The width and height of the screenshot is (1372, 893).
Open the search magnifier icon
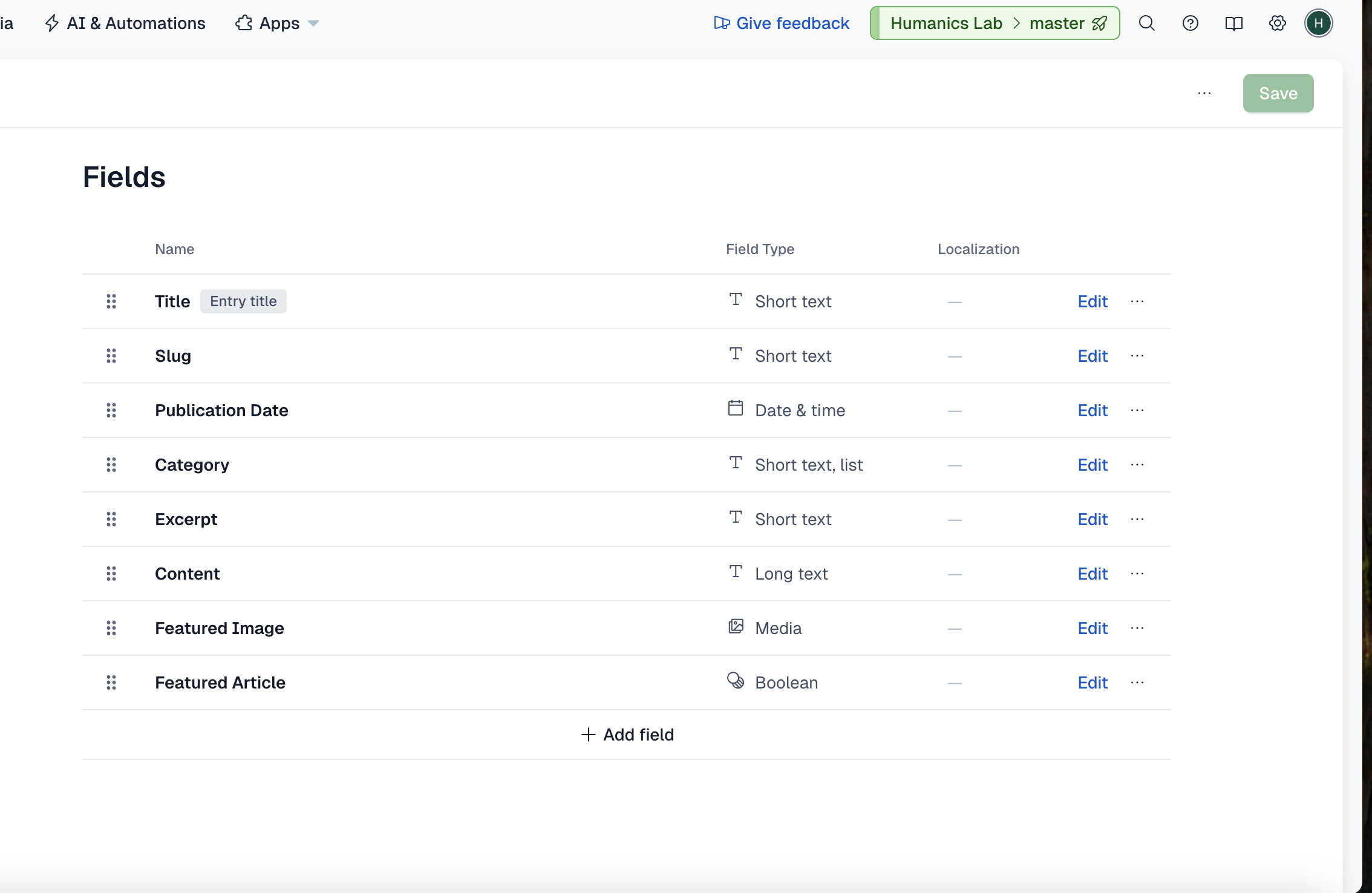click(1146, 23)
